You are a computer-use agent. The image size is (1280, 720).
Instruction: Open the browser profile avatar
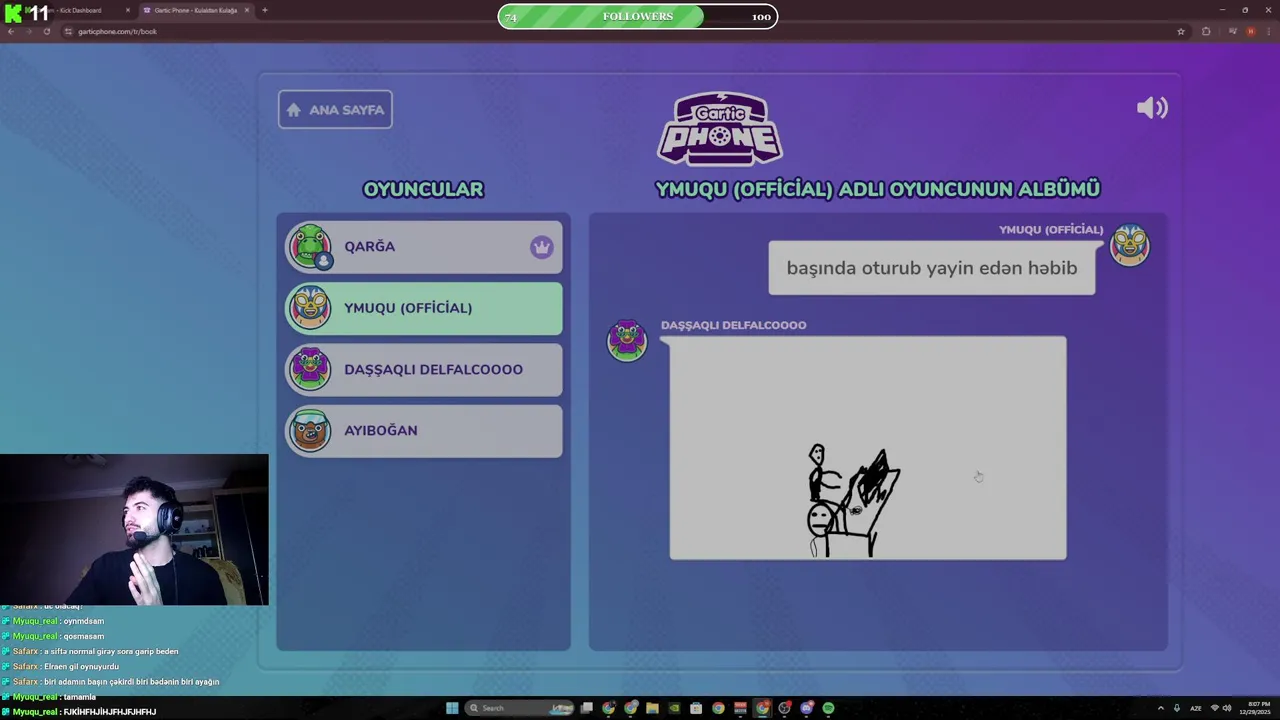pyautogui.click(x=1250, y=31)
